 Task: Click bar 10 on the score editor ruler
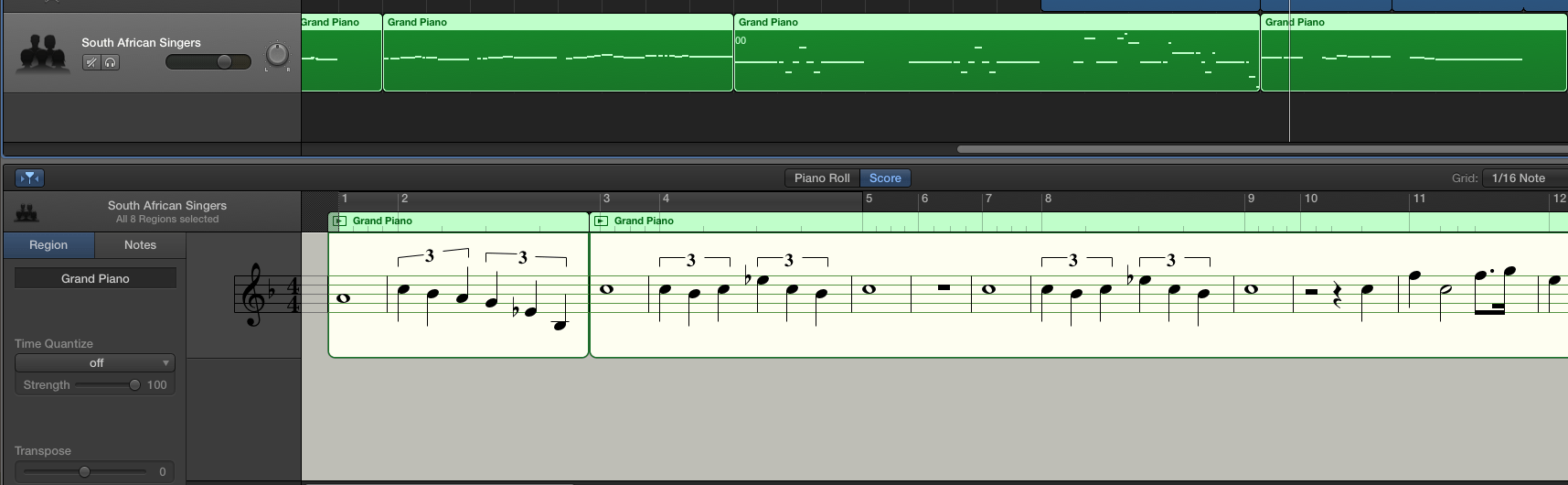(1311, 199)
